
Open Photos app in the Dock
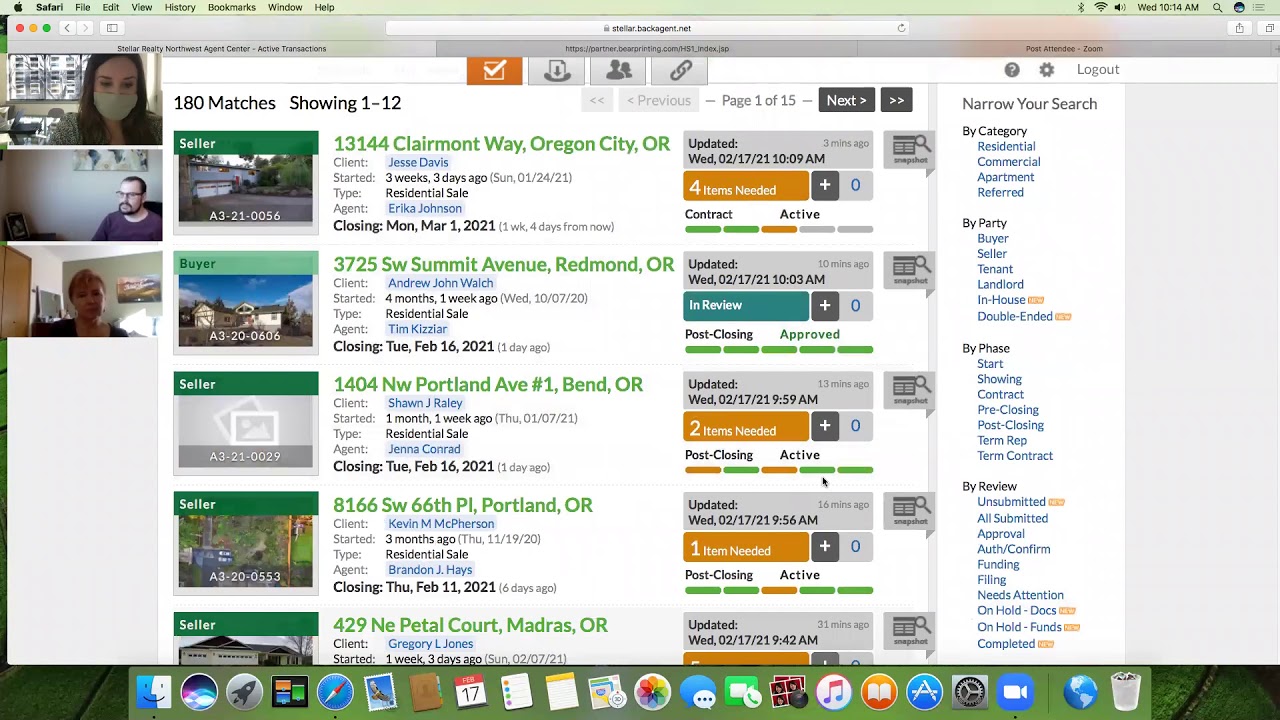pos(652,692)
